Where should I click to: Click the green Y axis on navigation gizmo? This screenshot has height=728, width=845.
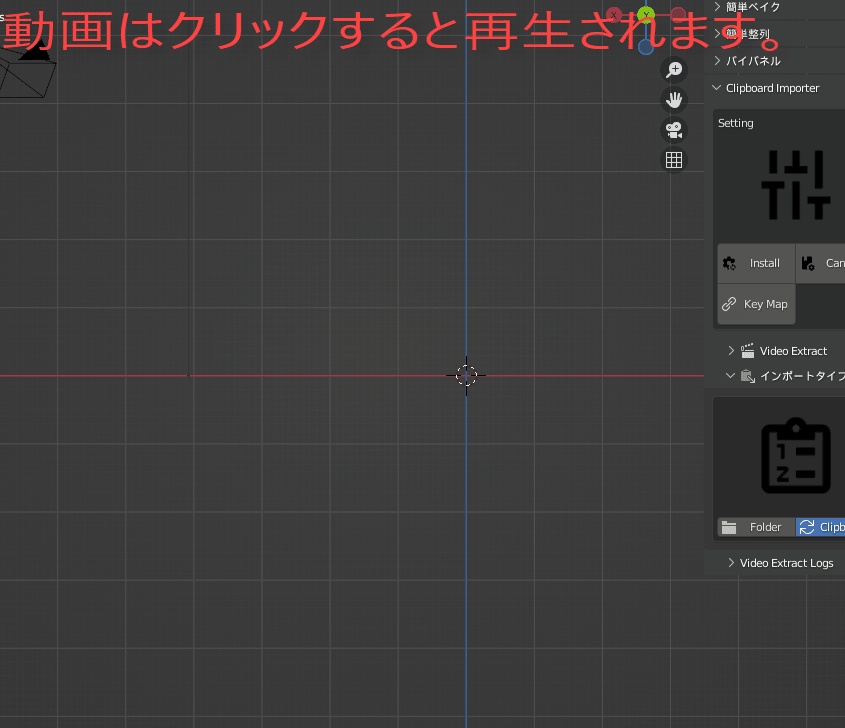pyautogui.click(x=645, y=14)
